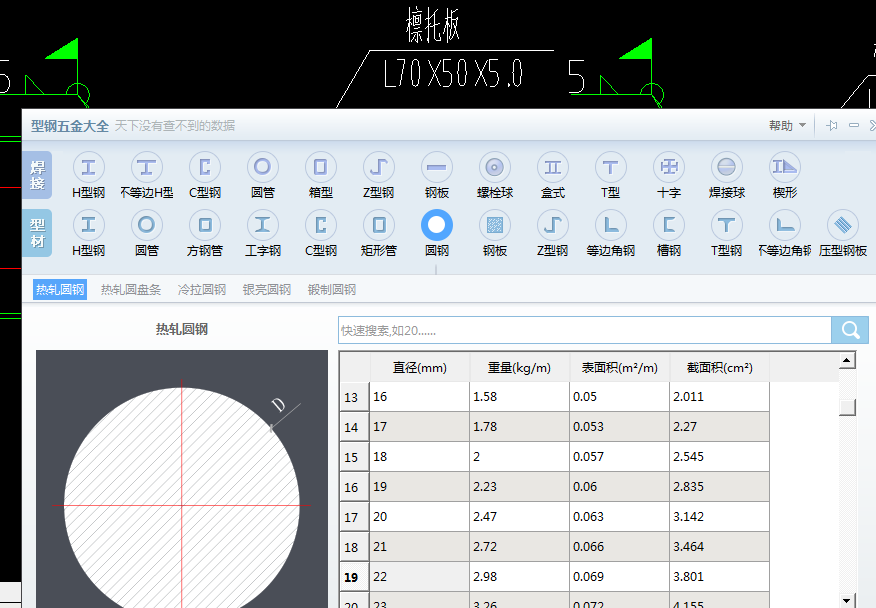
Task: Click diameter cell with value 18
Action: coord(420,457)
